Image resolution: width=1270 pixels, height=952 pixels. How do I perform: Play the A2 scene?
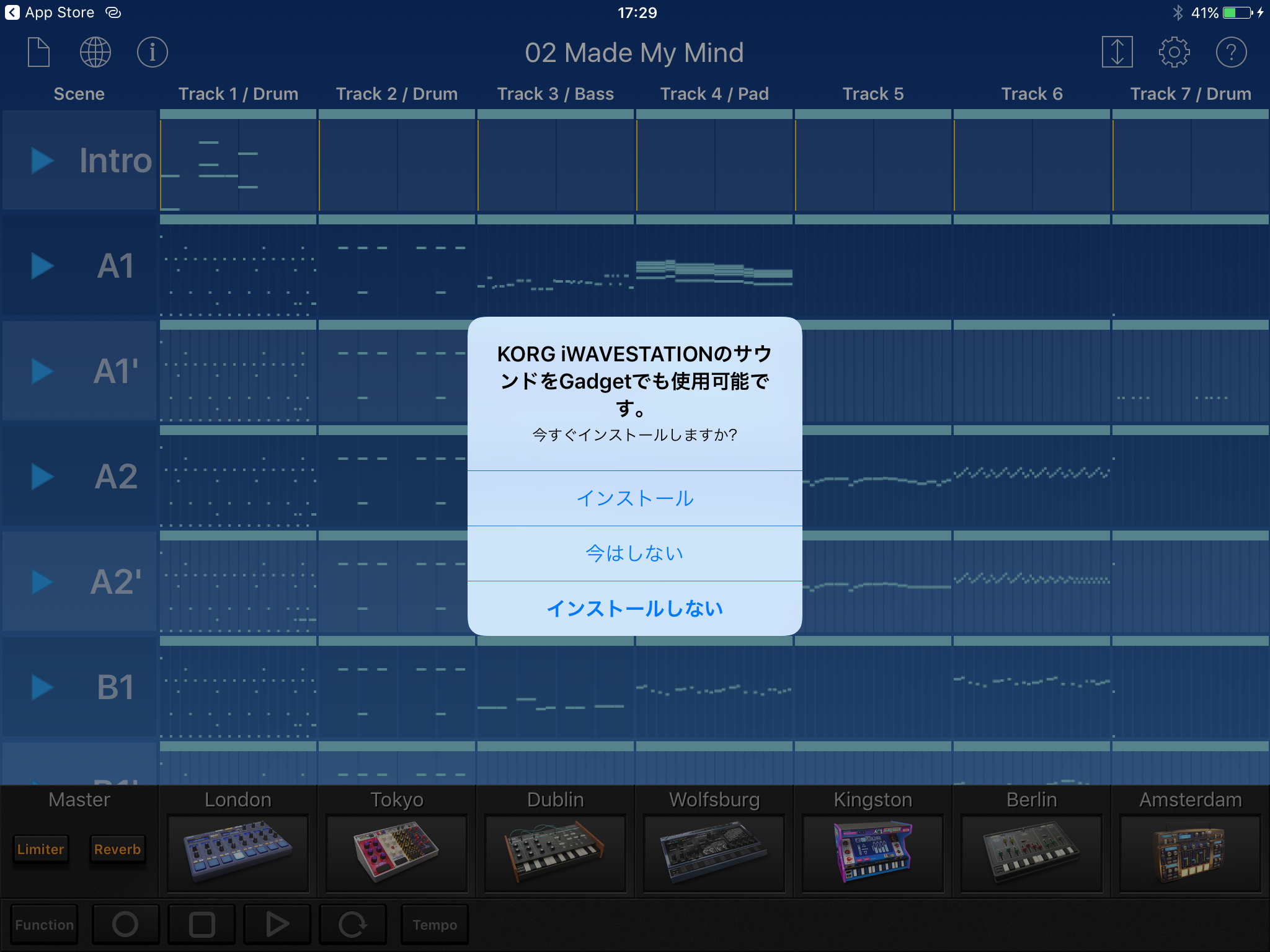pyautogui.click(x=42, y=477)
